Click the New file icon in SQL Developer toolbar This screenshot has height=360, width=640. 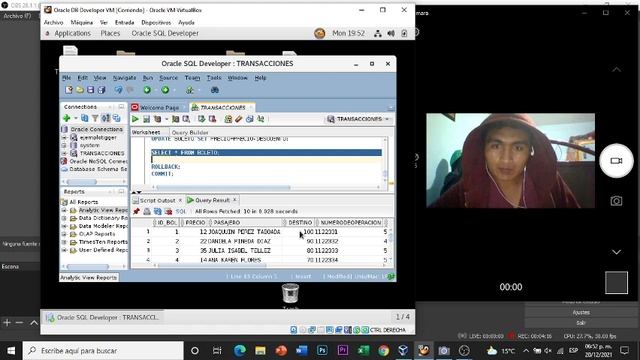coord(69,89)
